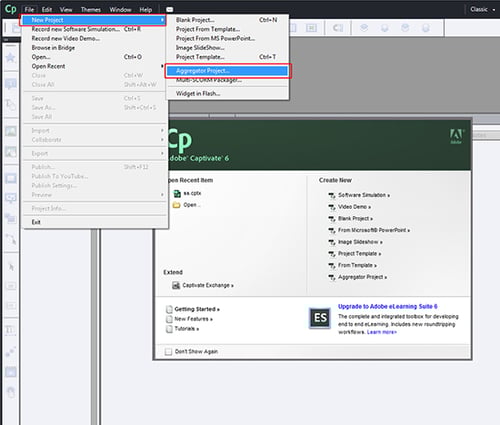Open the New Features link

193,319
